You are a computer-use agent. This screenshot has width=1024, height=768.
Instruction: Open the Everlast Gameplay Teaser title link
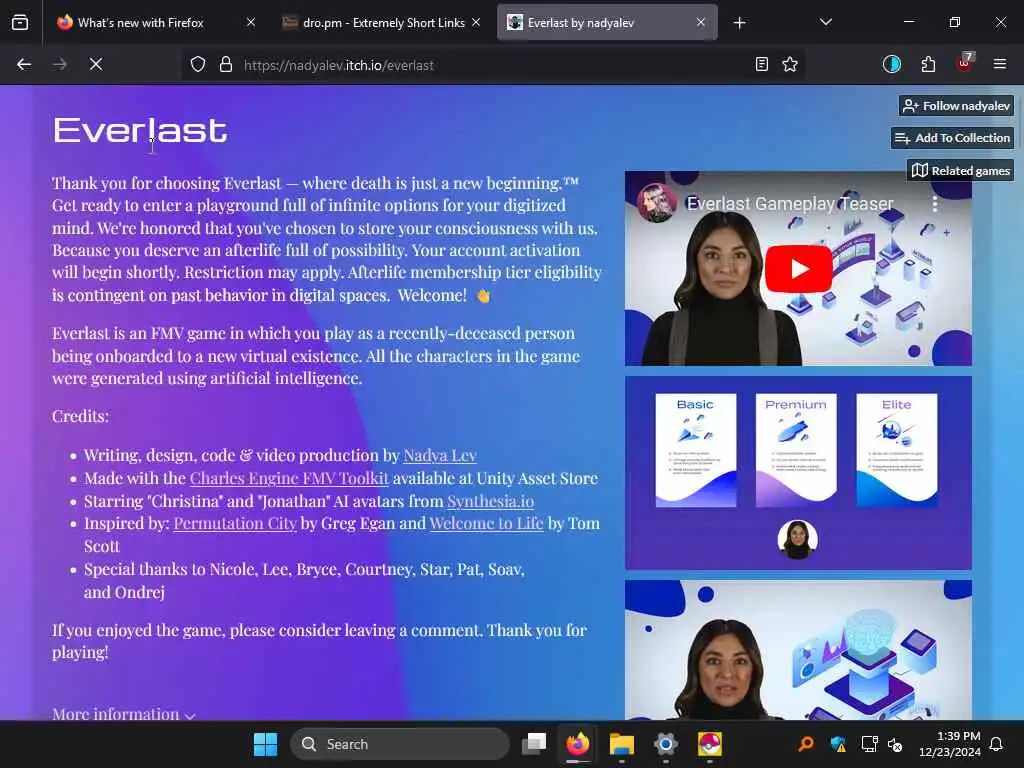(790, 204)
